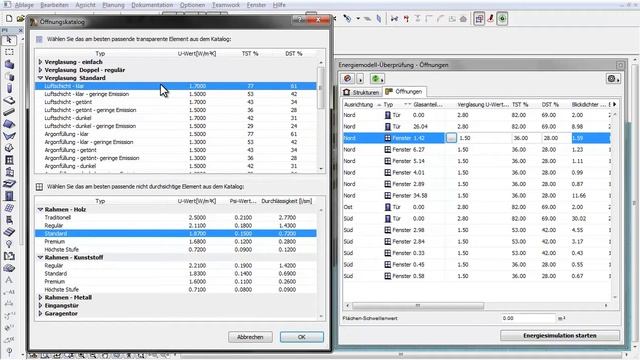
Task: Open the Ablage menu
Action: click(24, 5)
